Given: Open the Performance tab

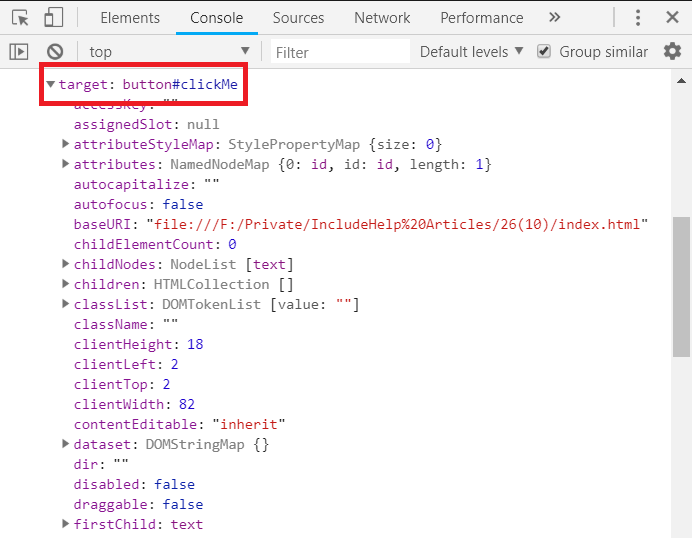Looking at the screenshot, I should [482, 18].
